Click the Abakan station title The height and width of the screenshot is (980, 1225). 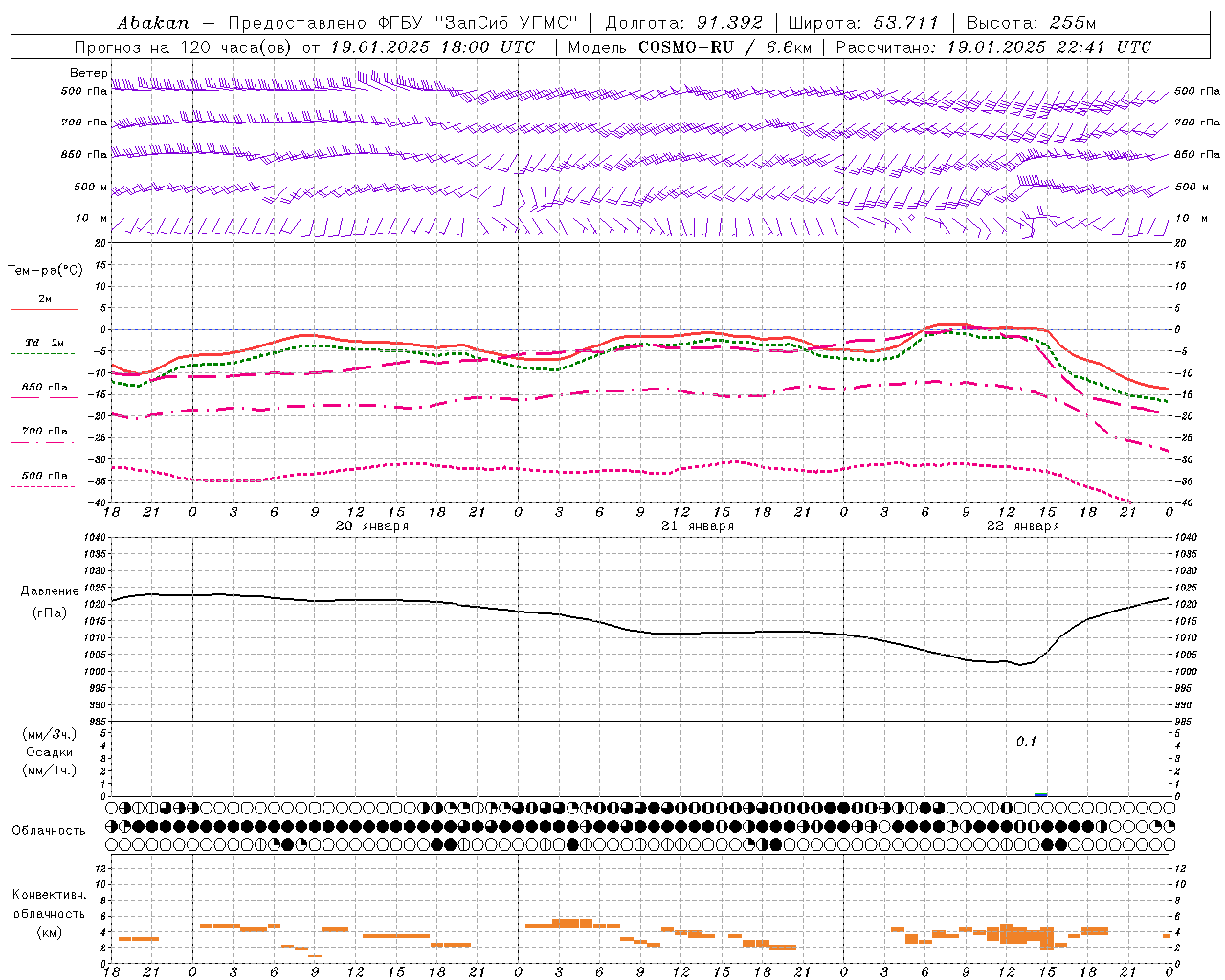(153, 22)
